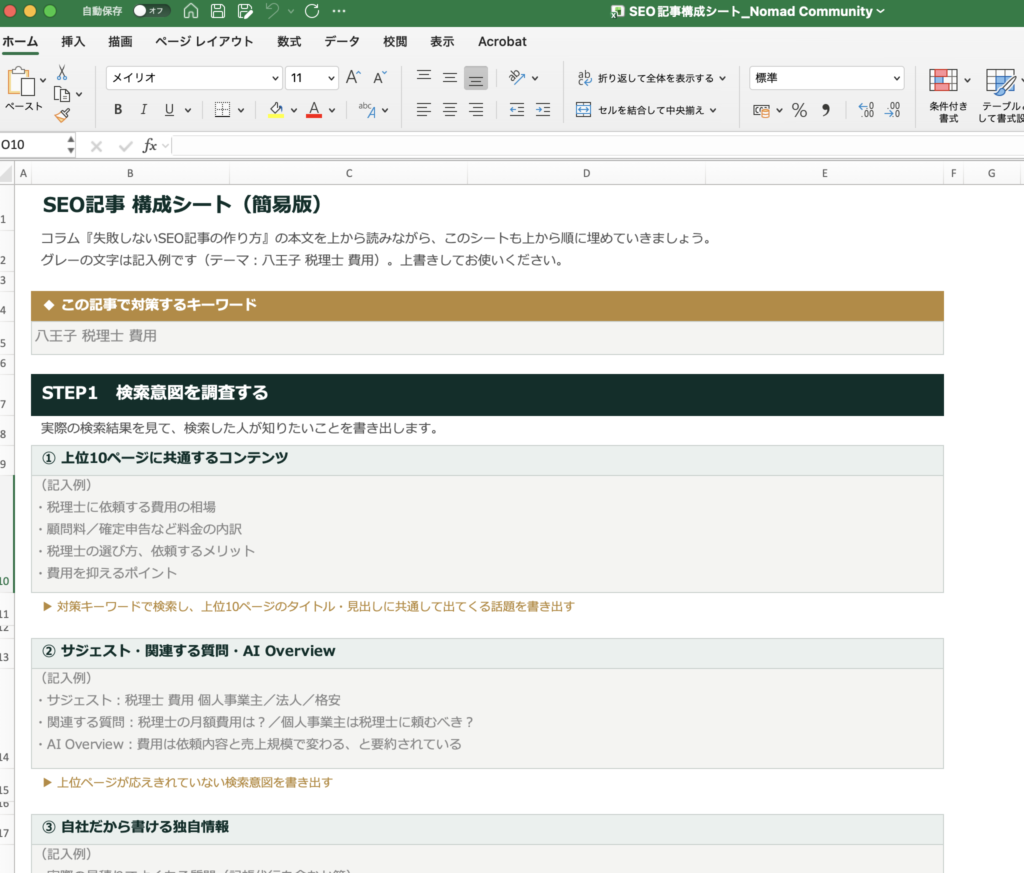Open the 校閲 tab
Screen dimensions: 1024x873
pos(395,41)
